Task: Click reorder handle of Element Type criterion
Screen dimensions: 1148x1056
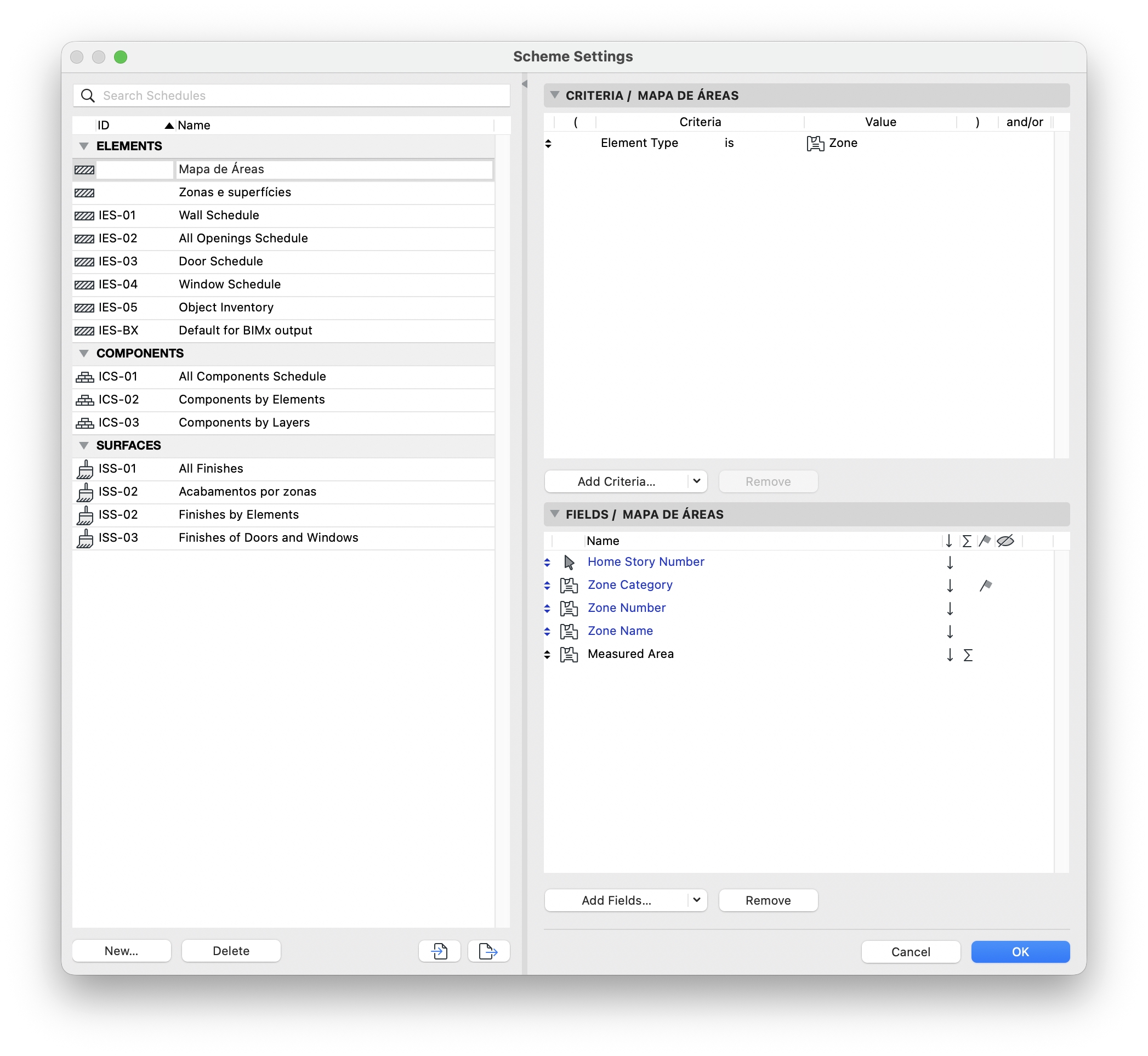Action: point(548,144)
